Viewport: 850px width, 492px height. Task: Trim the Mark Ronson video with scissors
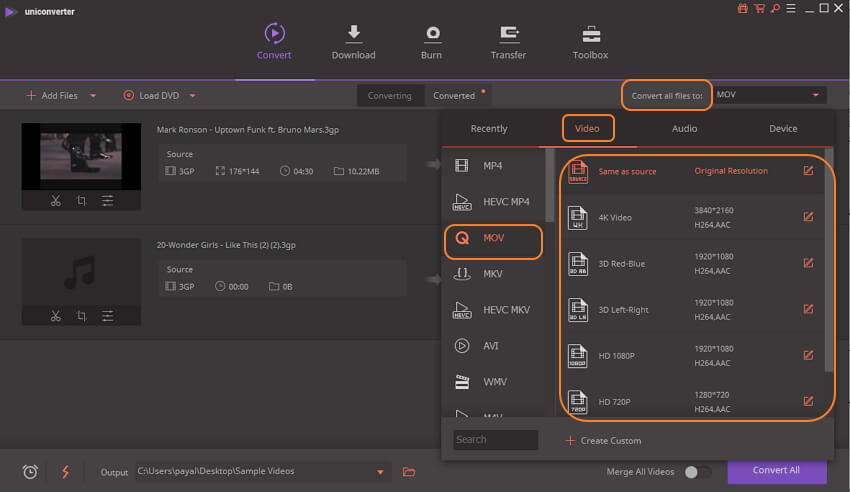[x=55, y=201]
